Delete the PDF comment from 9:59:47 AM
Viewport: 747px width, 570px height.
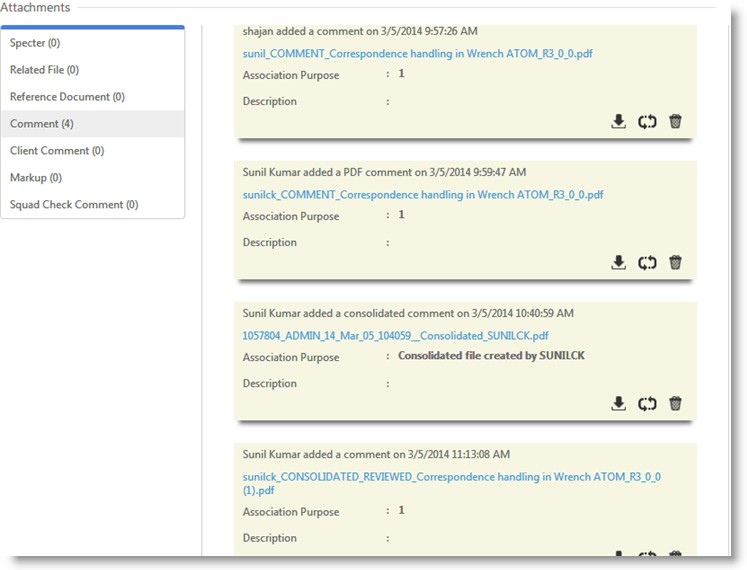(675, 262)
